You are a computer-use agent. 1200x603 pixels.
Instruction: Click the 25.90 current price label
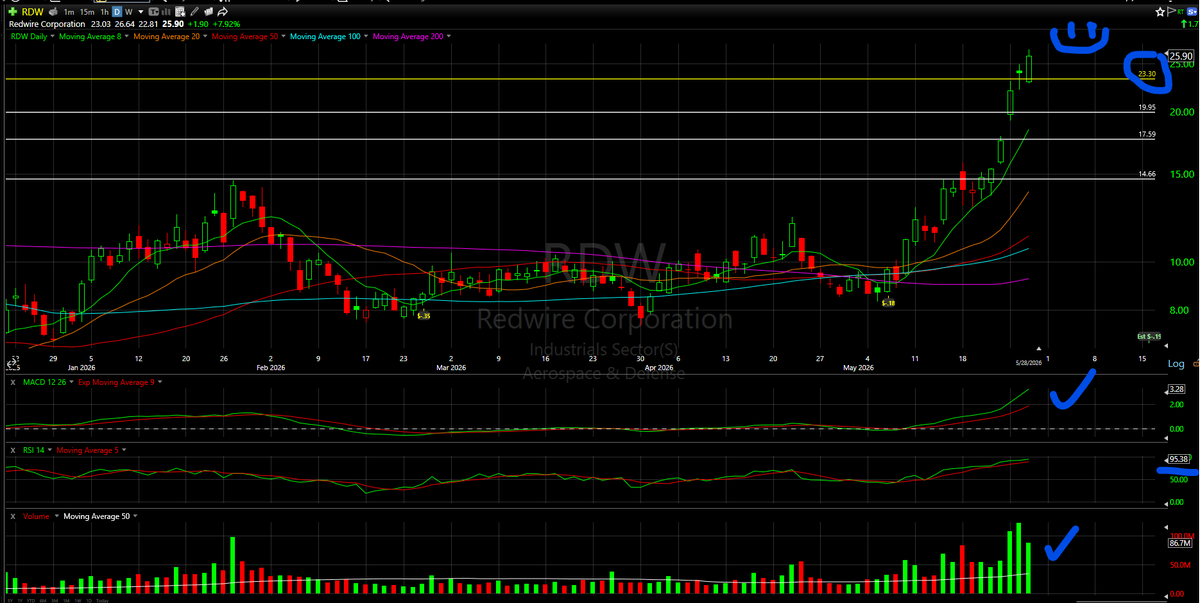point(1180,56)
